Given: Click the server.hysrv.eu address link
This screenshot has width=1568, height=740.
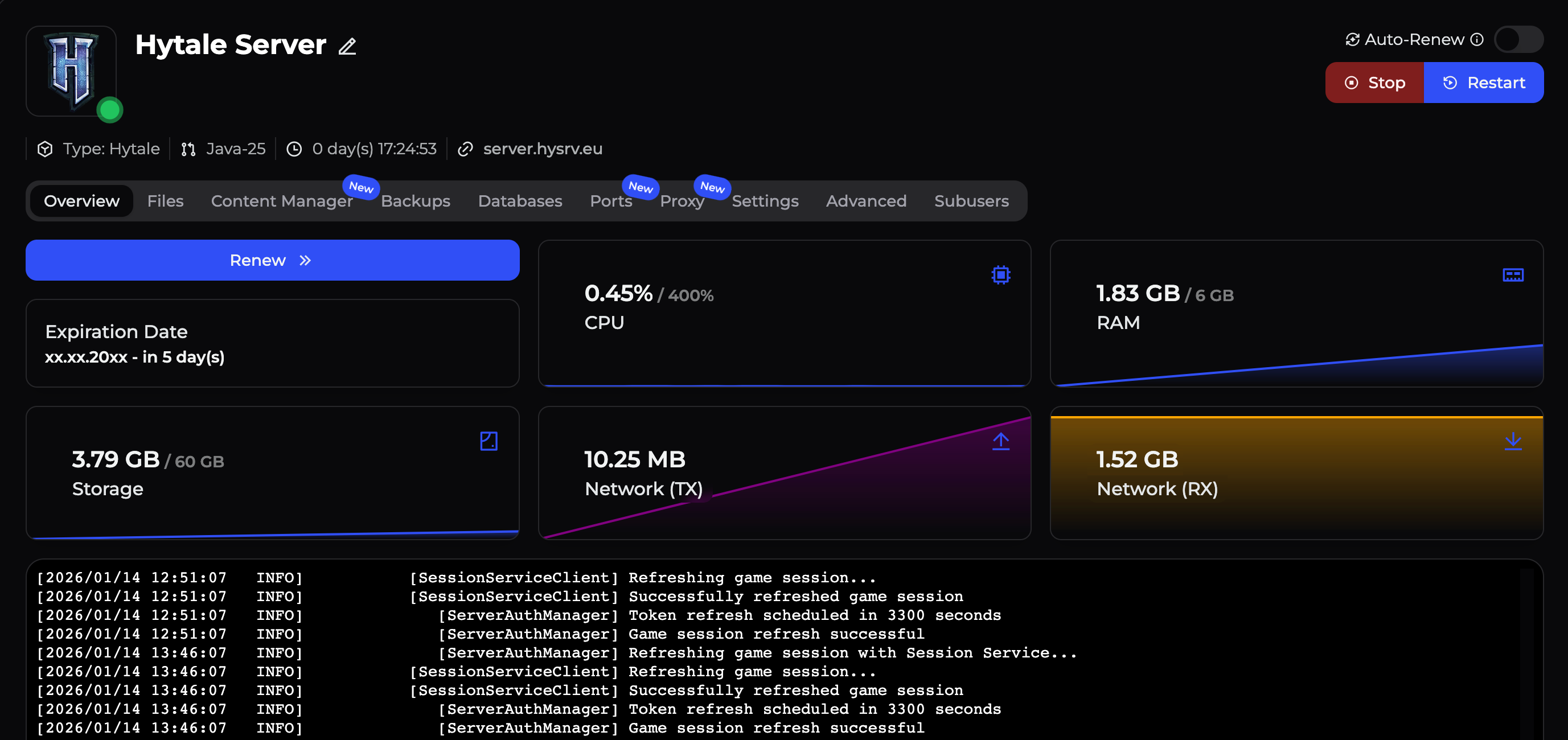Looking at the screenshot, I should [x=543, y=149].
